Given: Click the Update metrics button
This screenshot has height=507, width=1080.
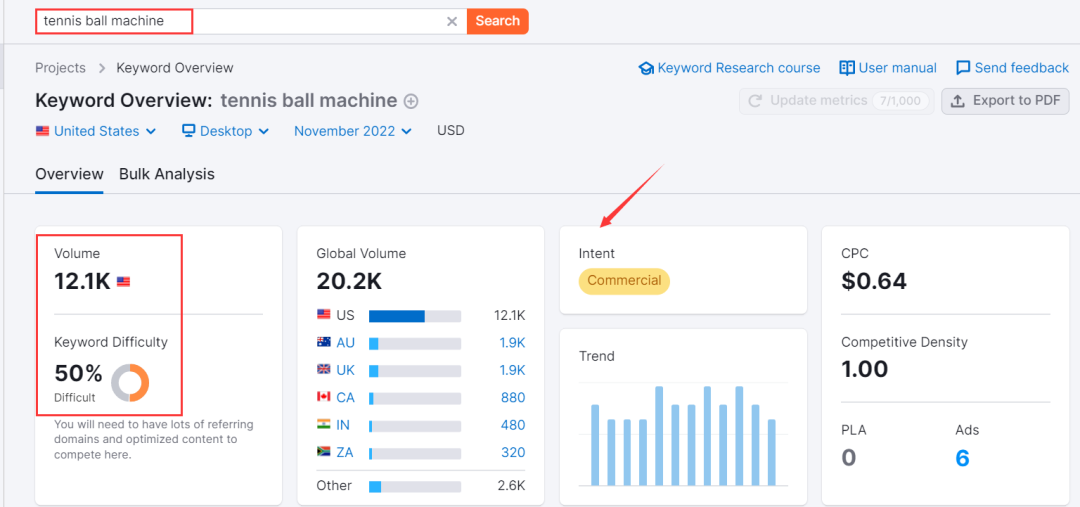Looking at the screenshot, I should 836,101.
